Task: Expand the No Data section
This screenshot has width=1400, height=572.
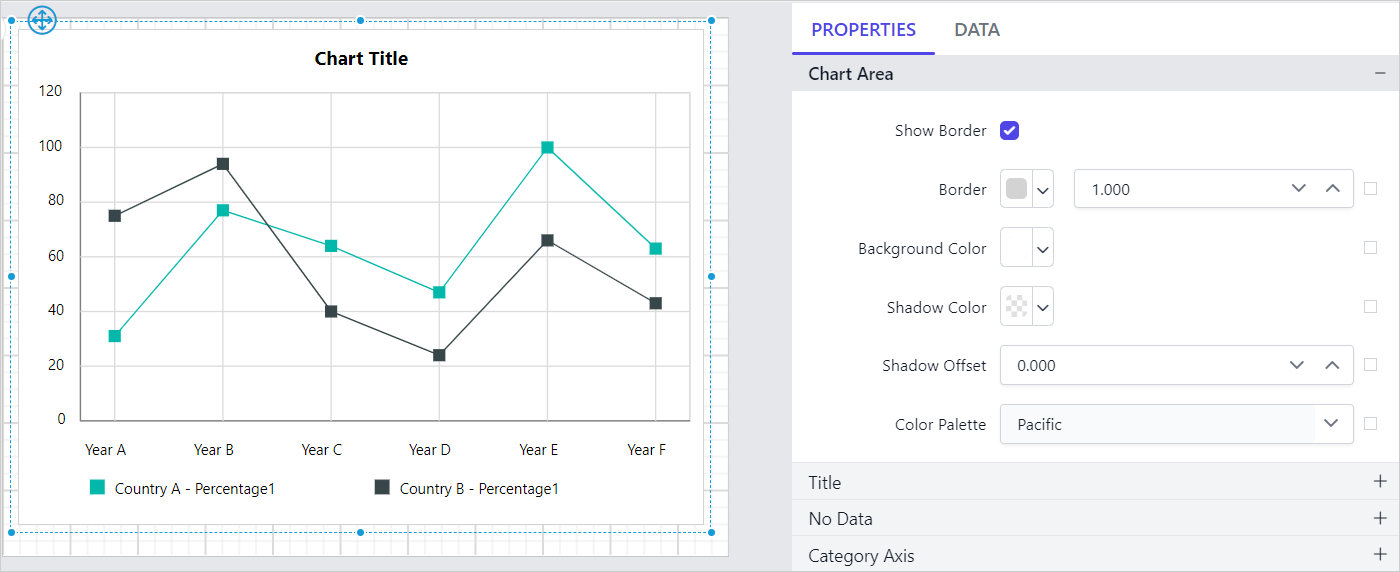Action: [1380, 519]
